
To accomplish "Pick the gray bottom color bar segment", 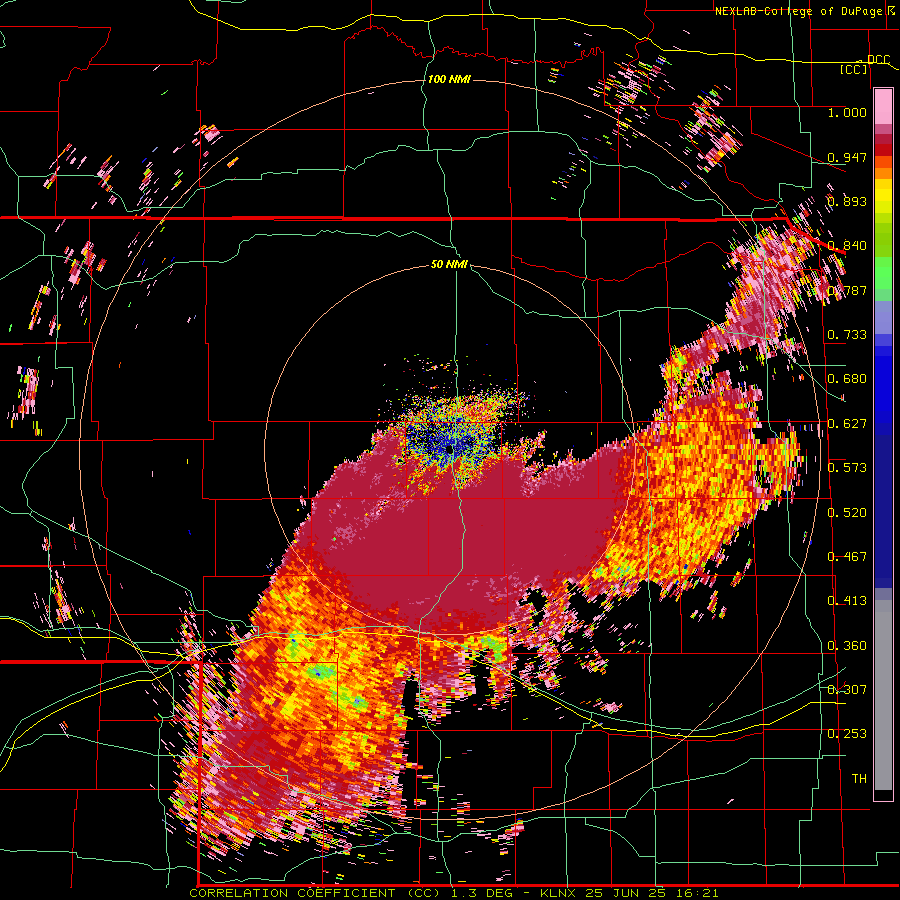I will click(883, 695).
